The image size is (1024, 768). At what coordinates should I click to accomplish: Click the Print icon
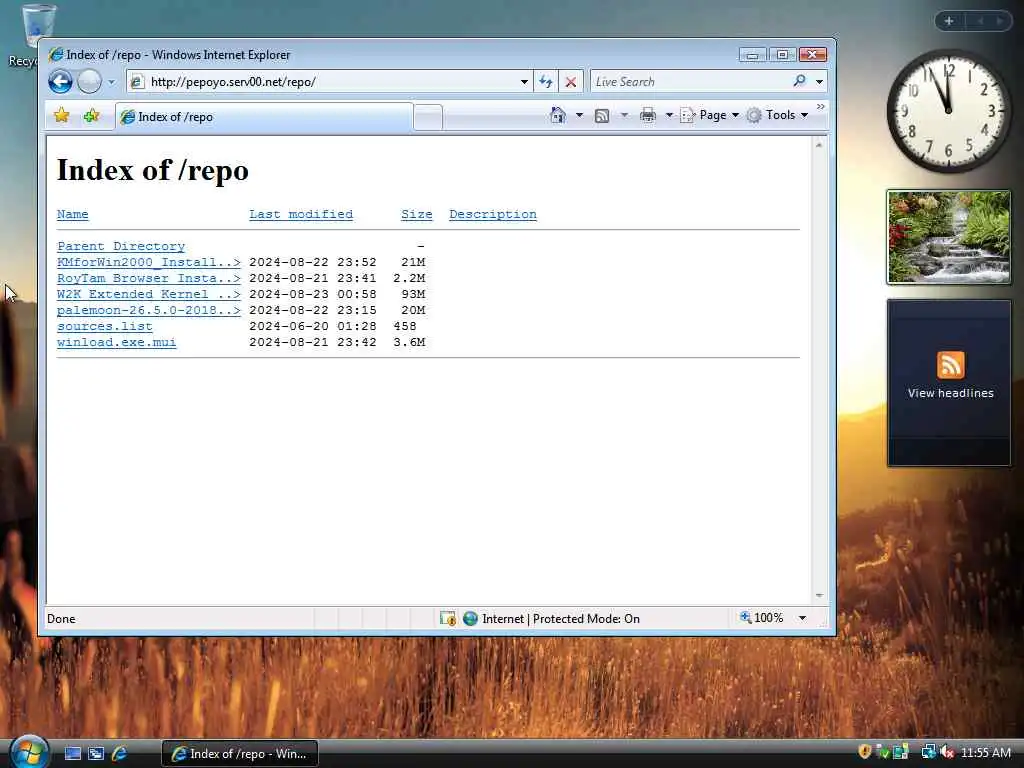pyautogui.click(x=648, y=116)
